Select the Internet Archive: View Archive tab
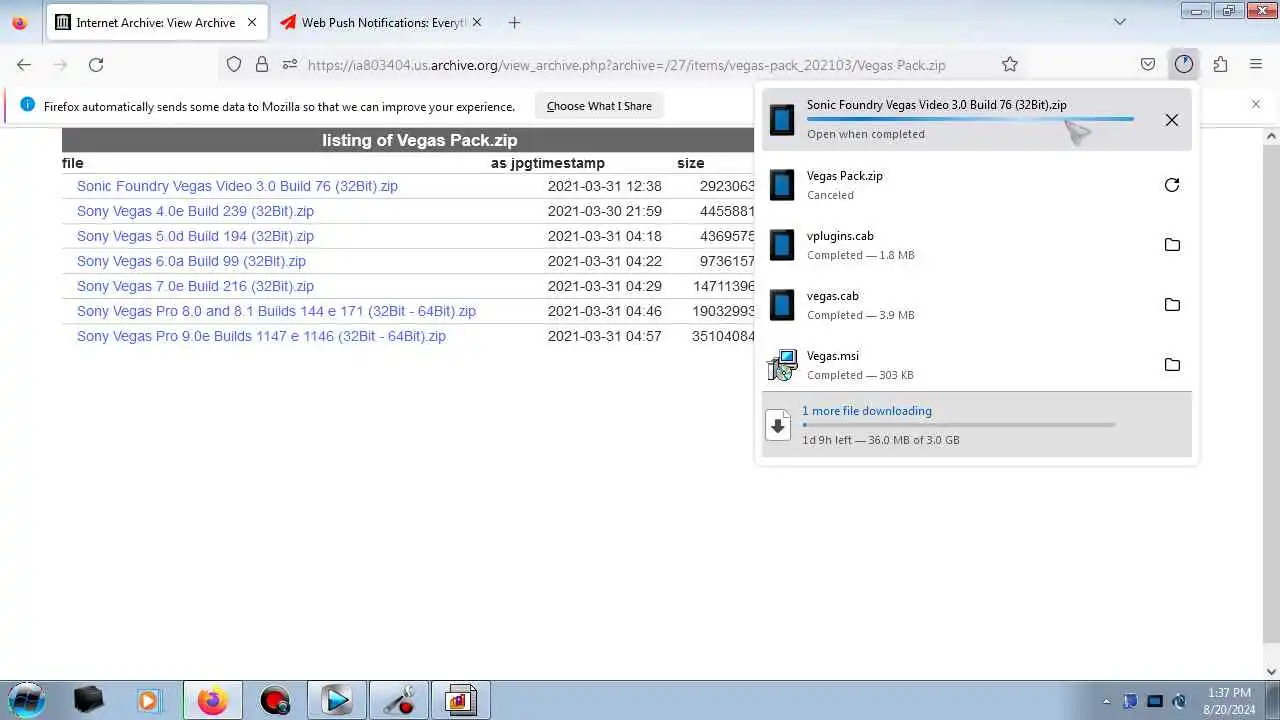This screenshot has width=1280, height=720. click(x=156, y=22)
